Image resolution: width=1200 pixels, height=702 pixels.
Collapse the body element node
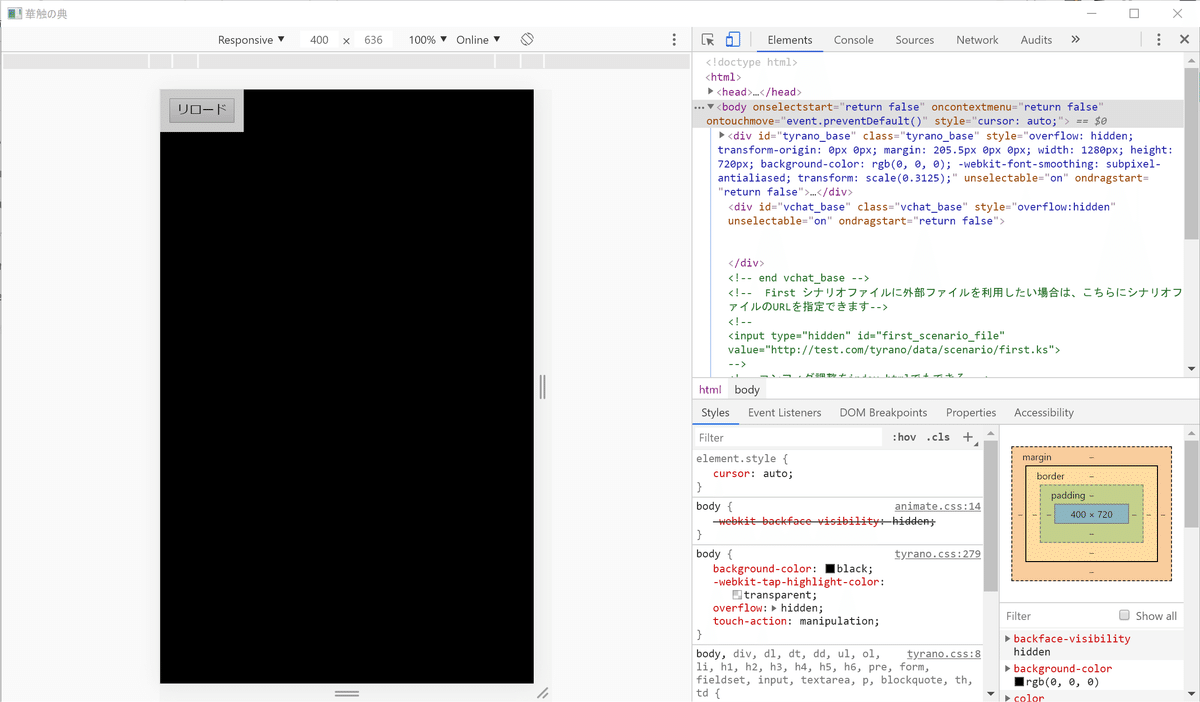coord(711,106)
